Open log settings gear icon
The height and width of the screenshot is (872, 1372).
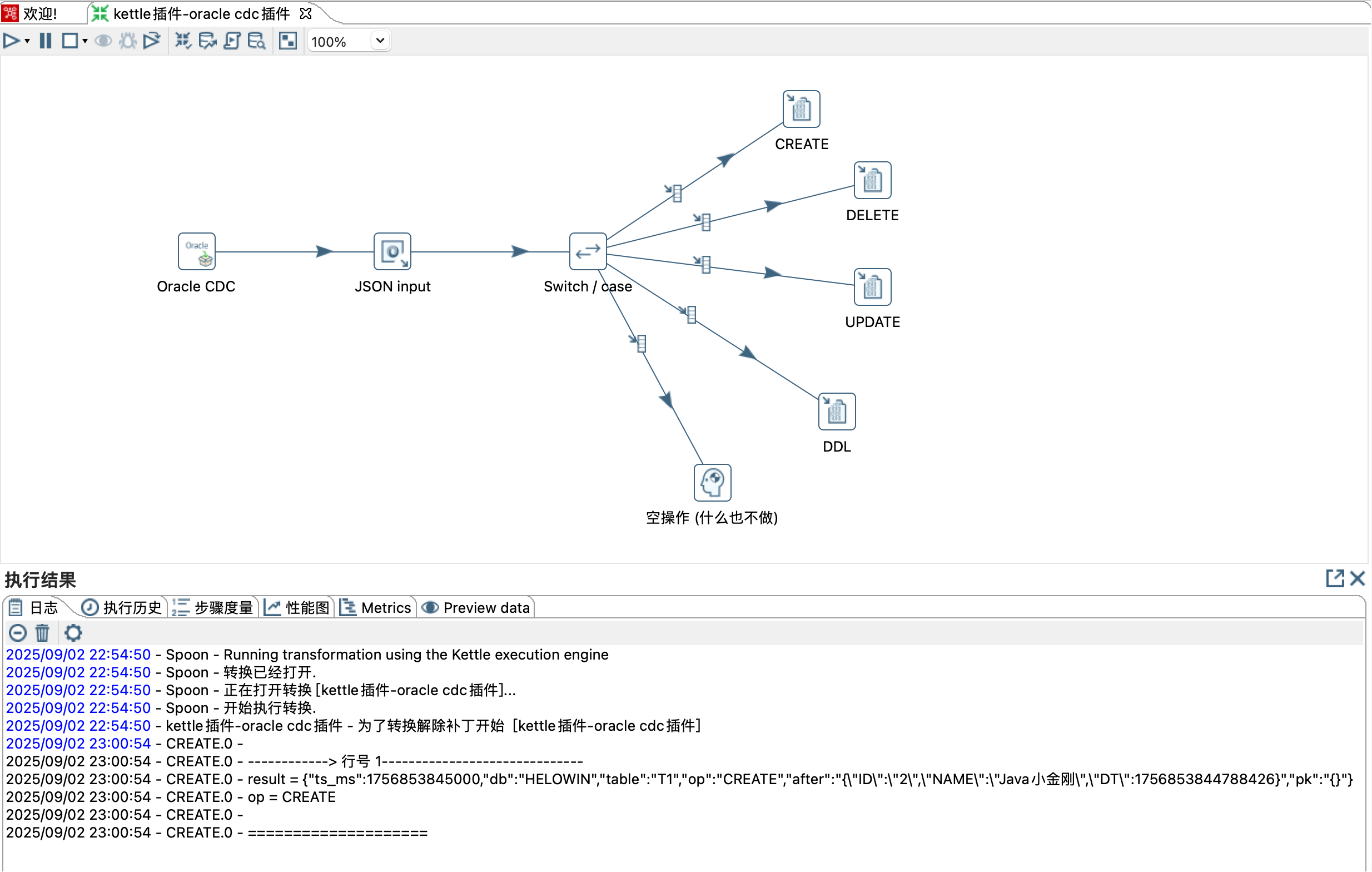(x=73, y=633)
